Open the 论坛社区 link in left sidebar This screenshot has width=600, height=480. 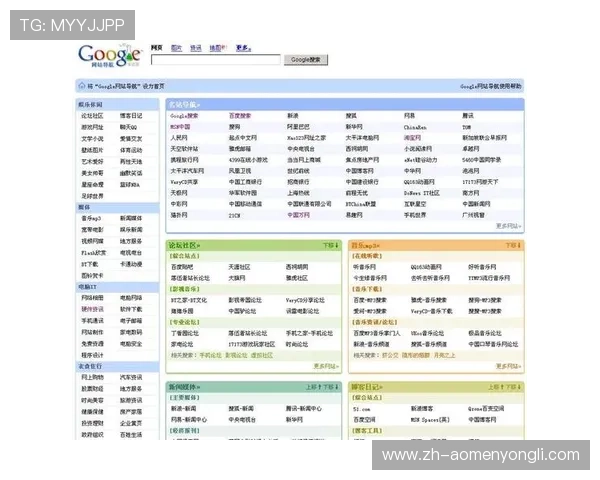(x=92, y=116)
